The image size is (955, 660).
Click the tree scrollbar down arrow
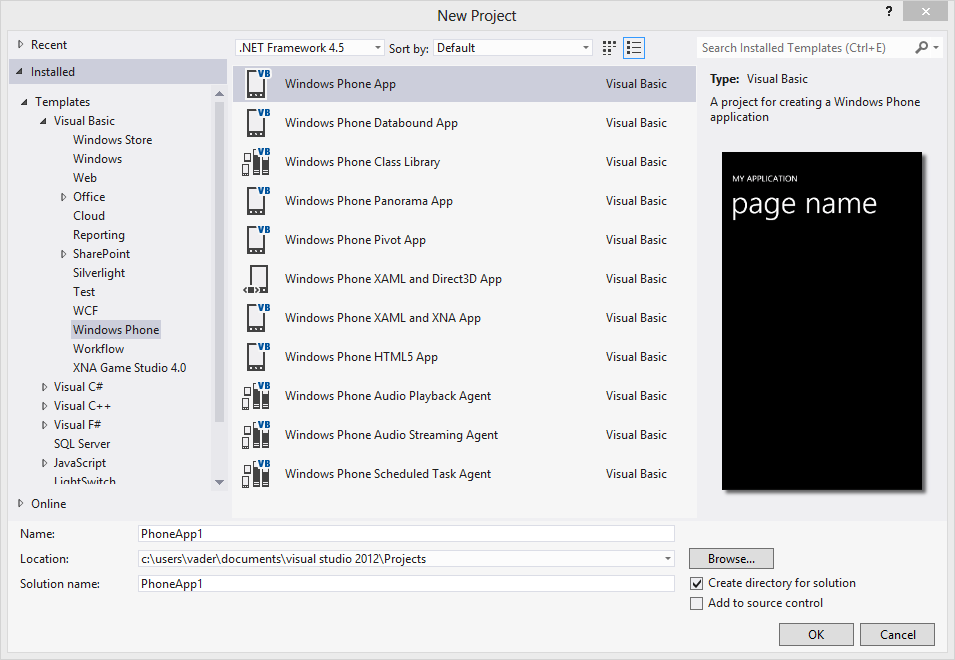[219, 482]
